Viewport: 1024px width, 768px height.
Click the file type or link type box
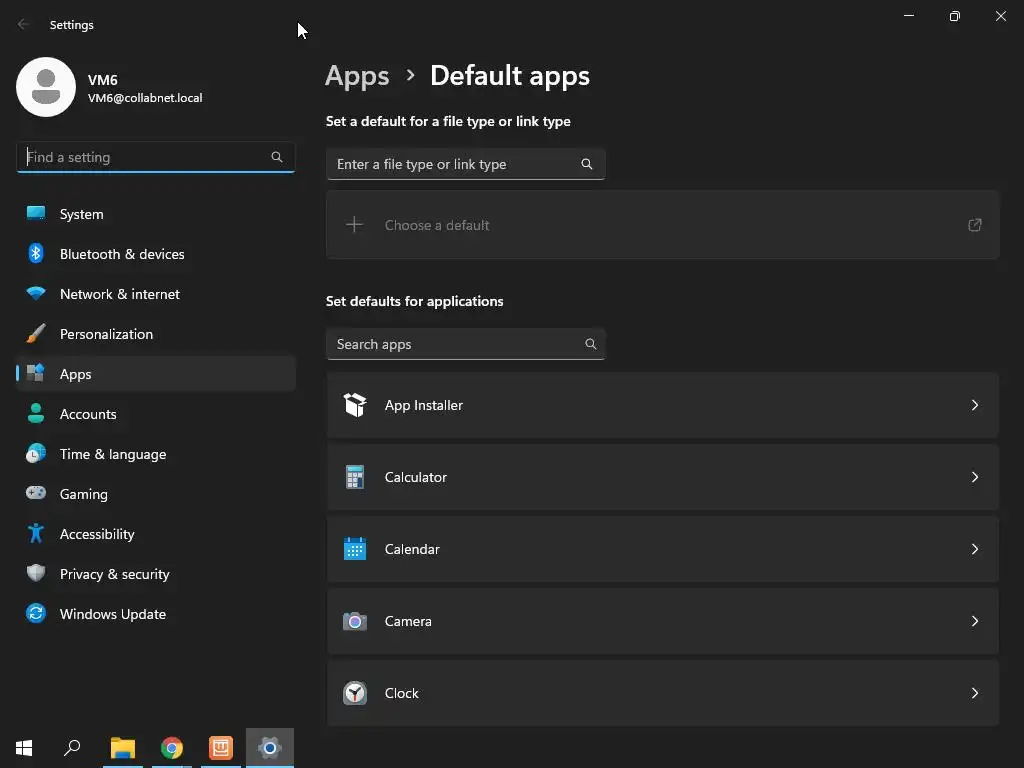[x=455, y=164]
